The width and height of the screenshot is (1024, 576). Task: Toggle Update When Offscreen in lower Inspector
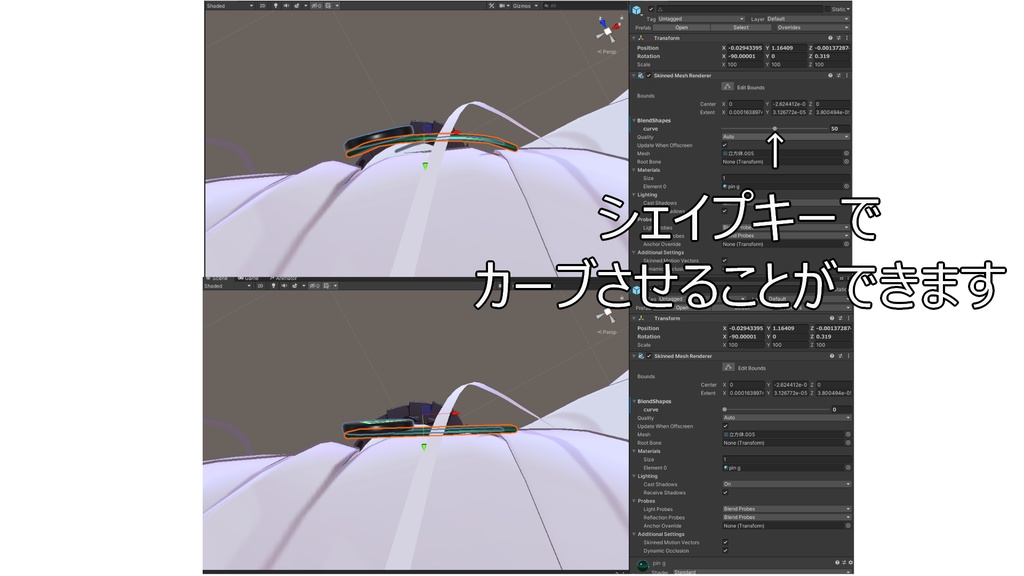(x=726, y=426)
